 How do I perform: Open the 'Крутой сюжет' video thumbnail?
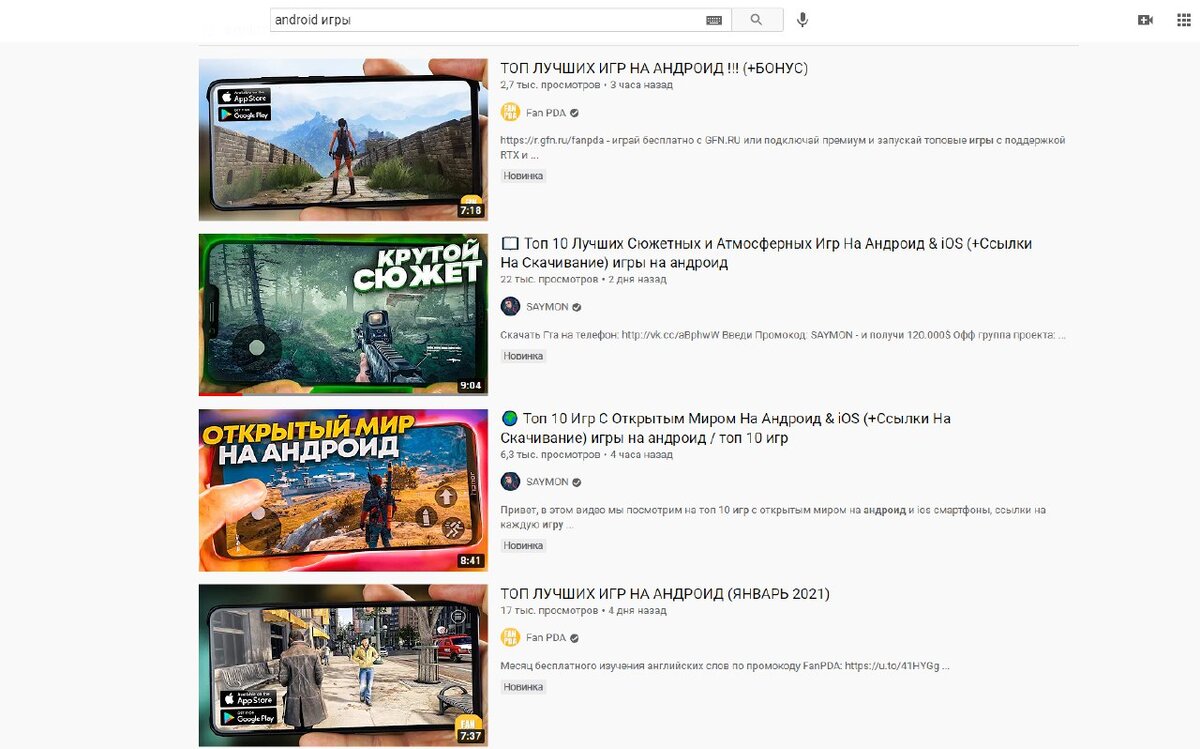pos(343,315)
